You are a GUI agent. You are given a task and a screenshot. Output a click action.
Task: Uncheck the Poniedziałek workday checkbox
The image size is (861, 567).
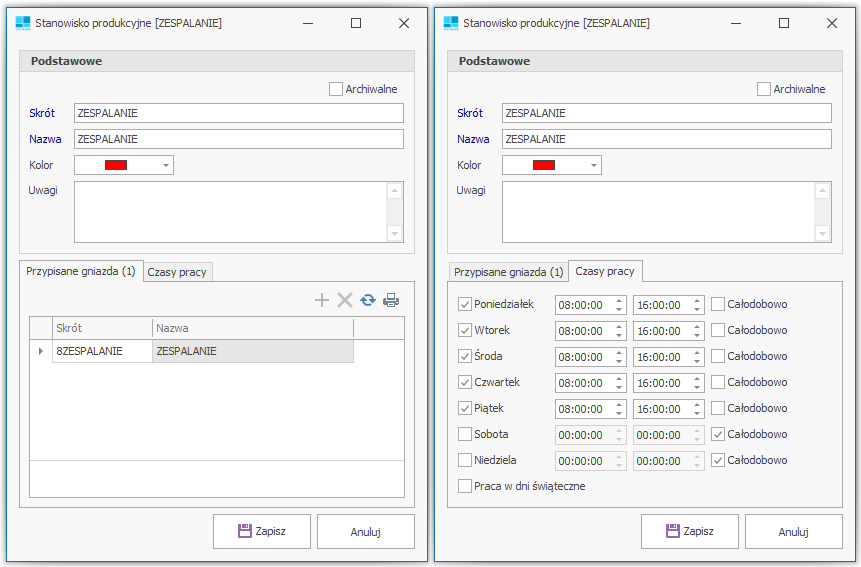(x=465, y=304)
